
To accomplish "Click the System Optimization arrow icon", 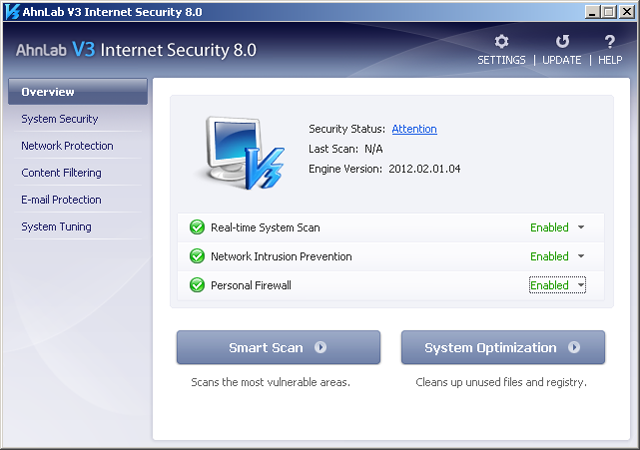I will (x=574, y=348).
